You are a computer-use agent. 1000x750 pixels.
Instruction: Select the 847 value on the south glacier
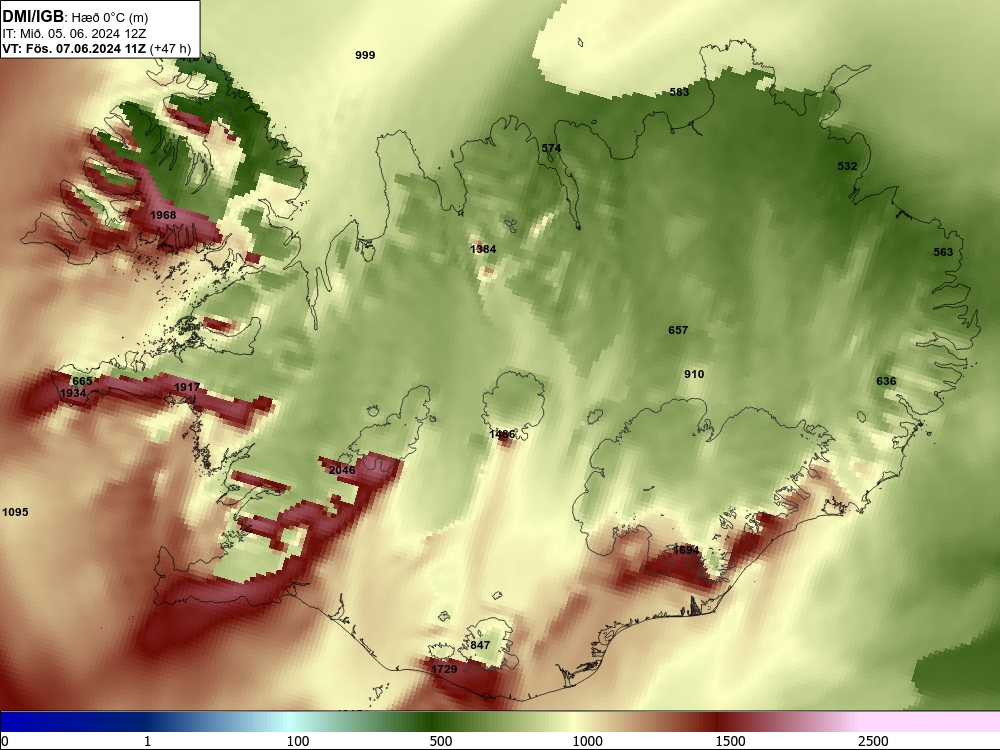[x=480, y=645]
